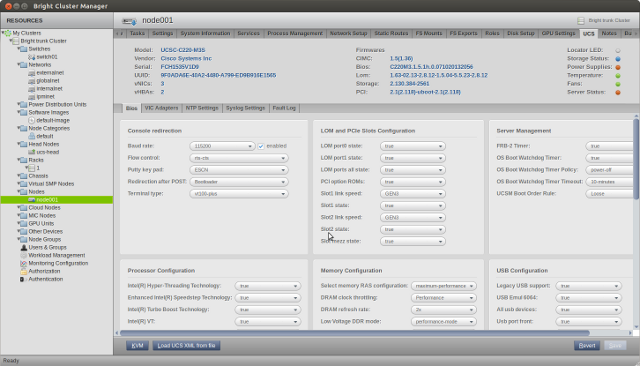Open the Putty key pad dropdown
This screenshot has width=640, height=366.
239,170
